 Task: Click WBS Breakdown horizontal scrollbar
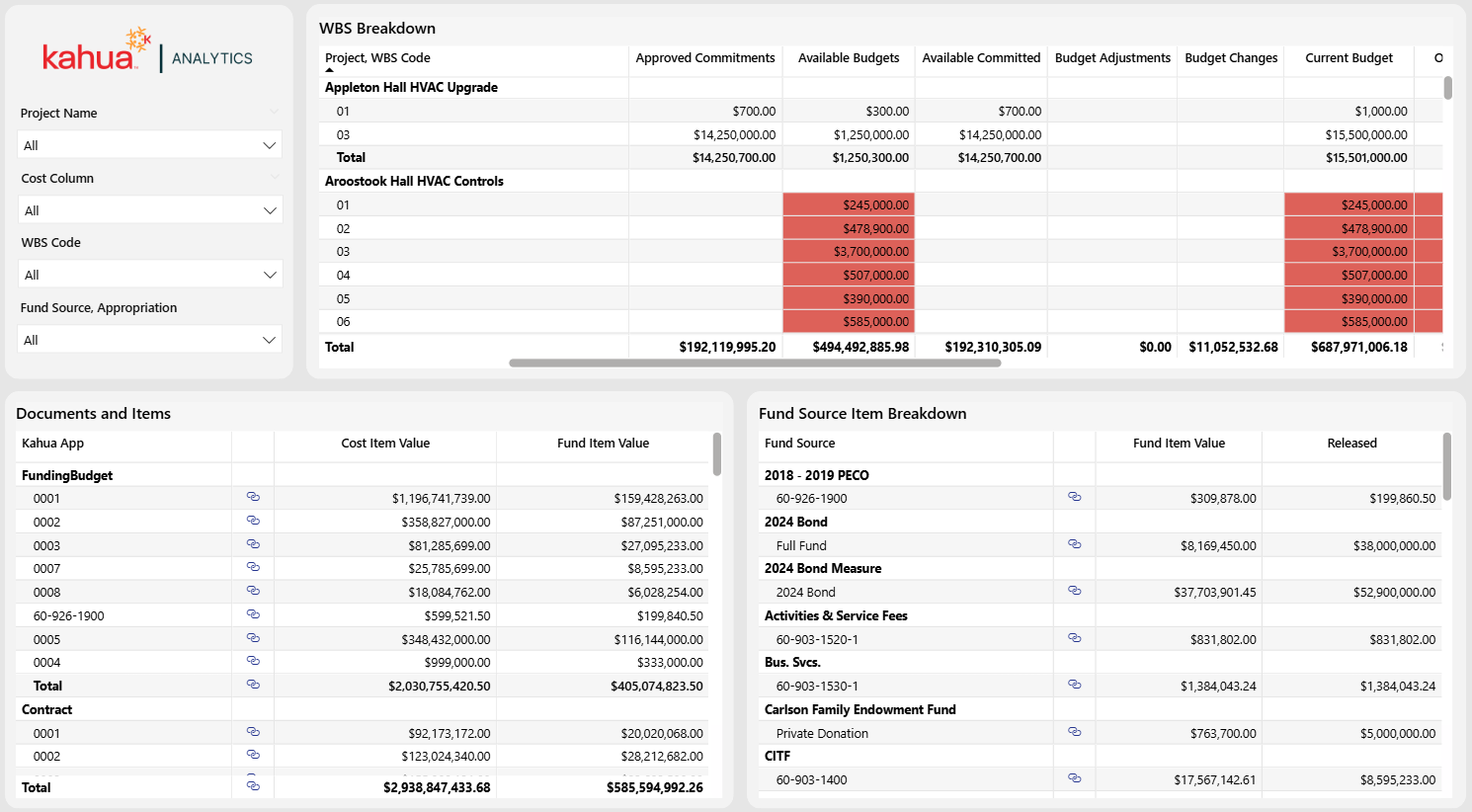(x=755, y=364)
